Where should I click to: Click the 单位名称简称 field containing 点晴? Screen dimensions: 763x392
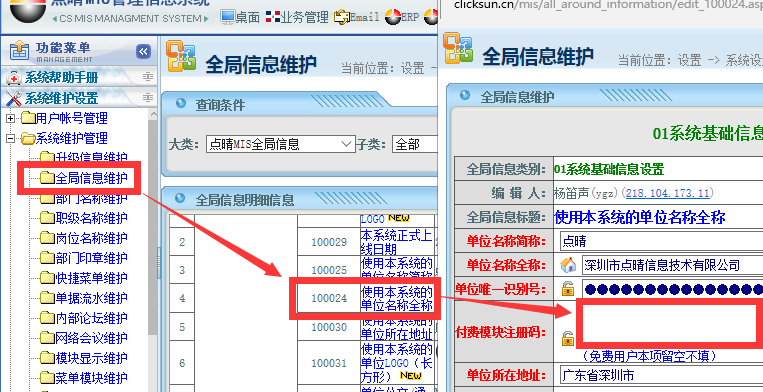[661, 241]
